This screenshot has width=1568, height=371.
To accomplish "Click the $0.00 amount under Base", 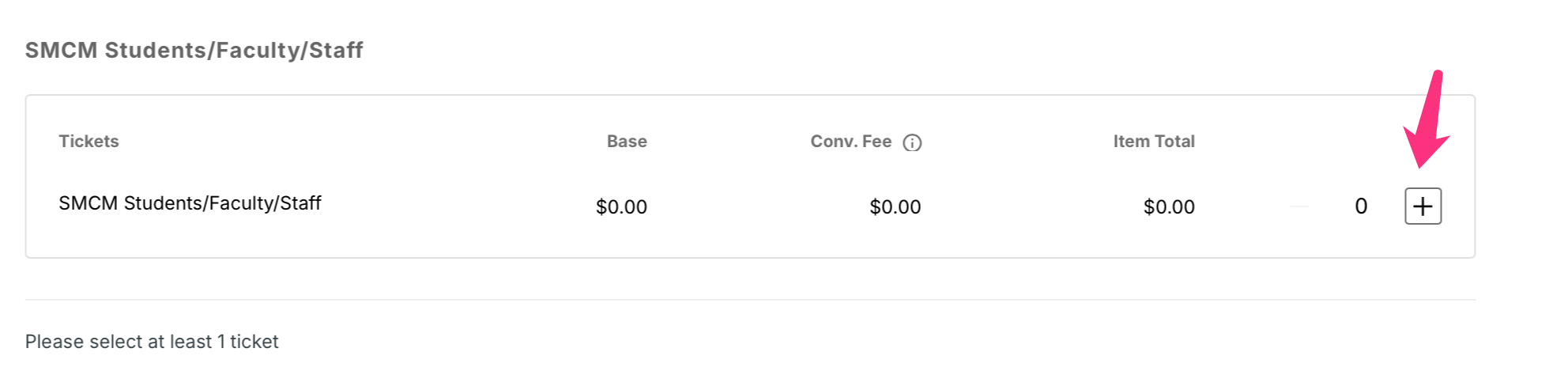I will [x=621, y=207].
